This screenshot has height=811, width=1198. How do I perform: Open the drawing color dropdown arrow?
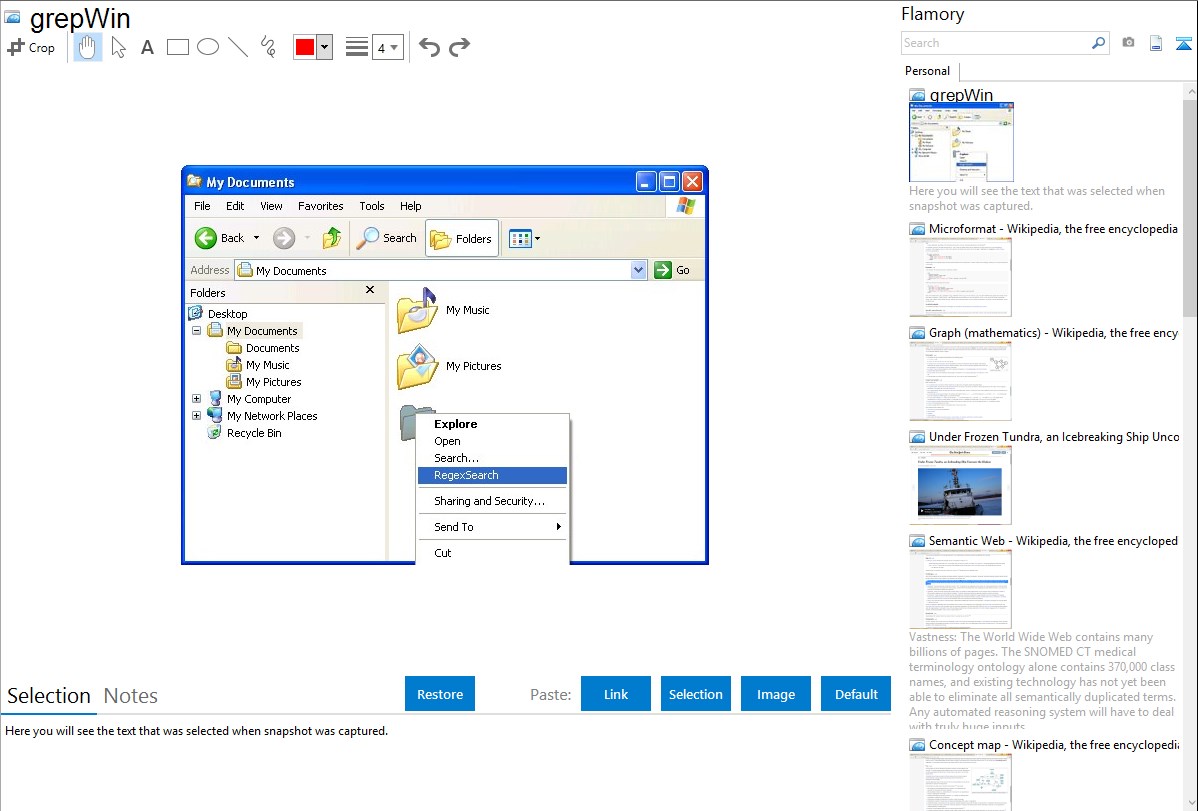point(324,47)
